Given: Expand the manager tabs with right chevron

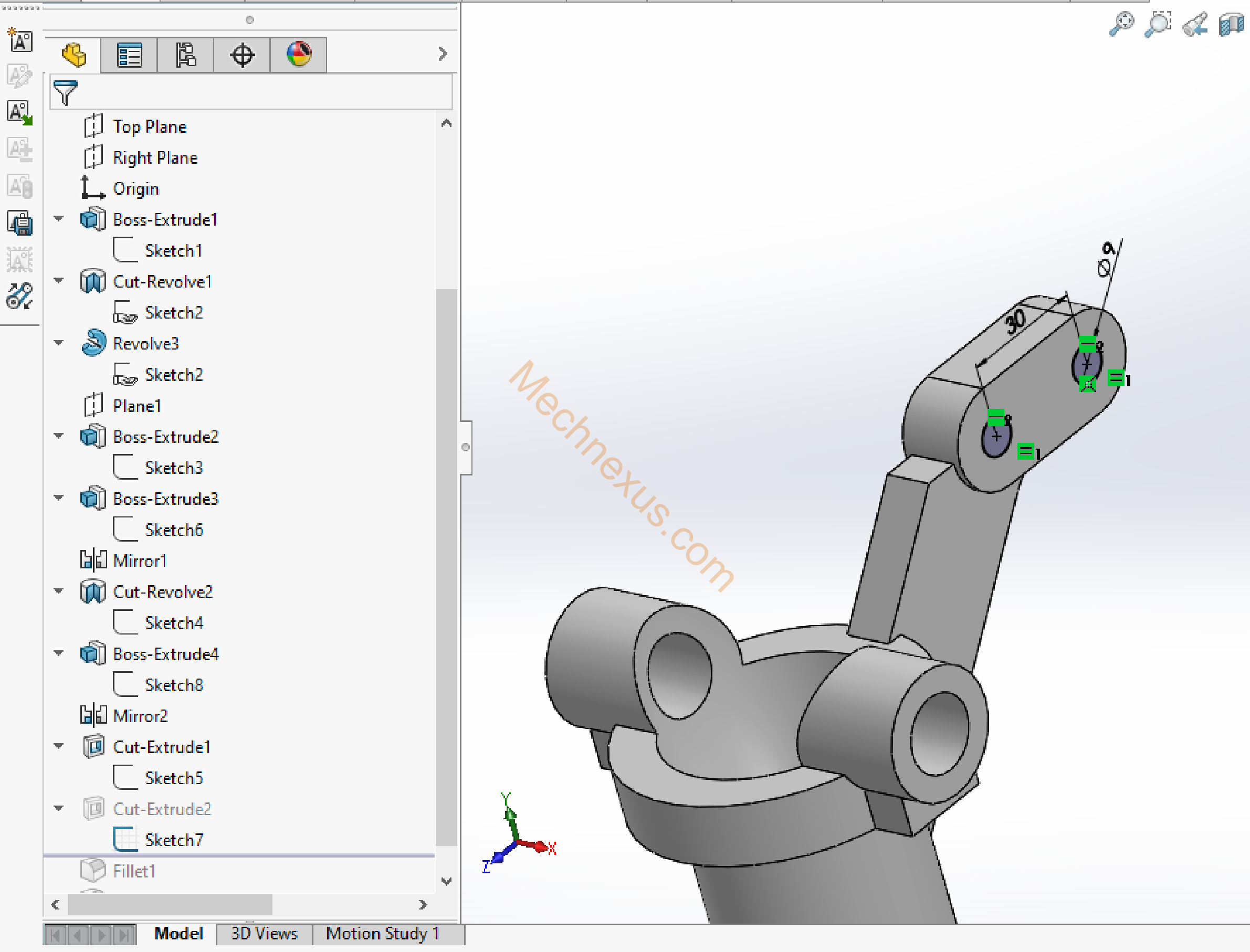Looking at the screenshot, I should click(443, 55).
